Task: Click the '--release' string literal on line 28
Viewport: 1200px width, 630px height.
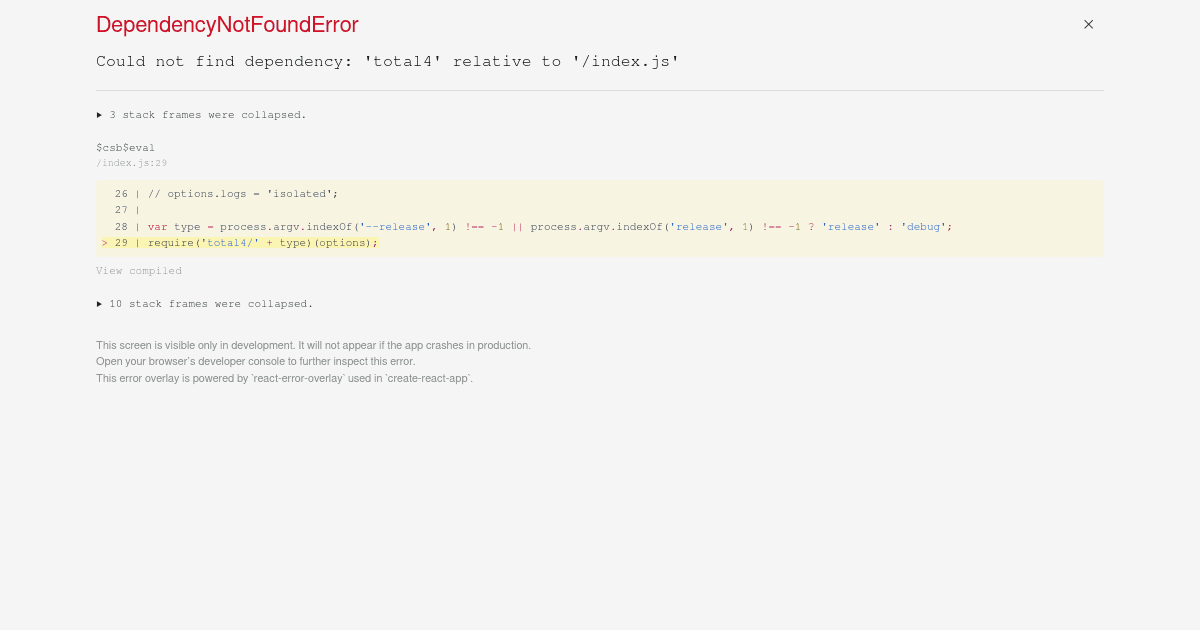Action: 396,226
